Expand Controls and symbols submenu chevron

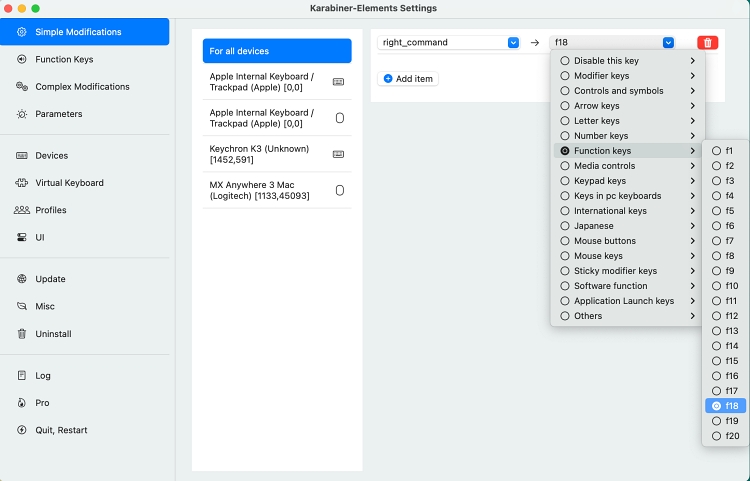point(692,91)
